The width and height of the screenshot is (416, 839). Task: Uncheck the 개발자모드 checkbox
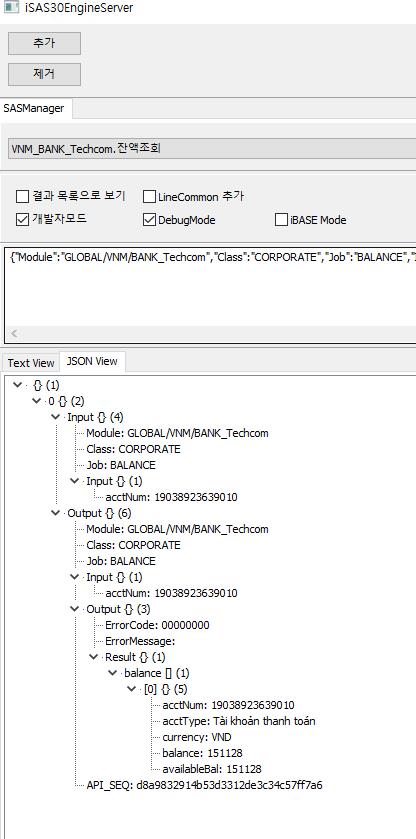coord(22,219)
